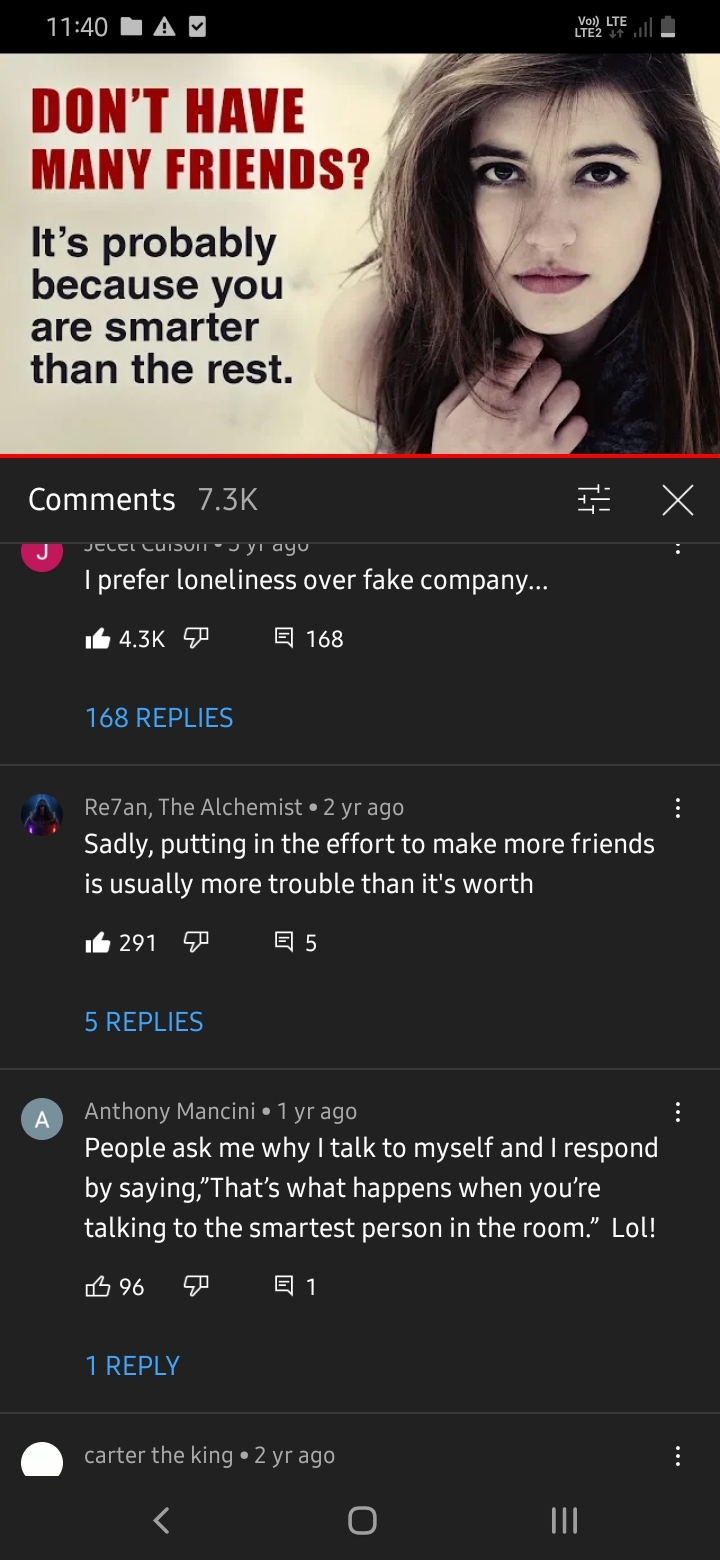720x1560 pixels.
Task: Dislike the loneliness over fake company comment
Action: 195,639
